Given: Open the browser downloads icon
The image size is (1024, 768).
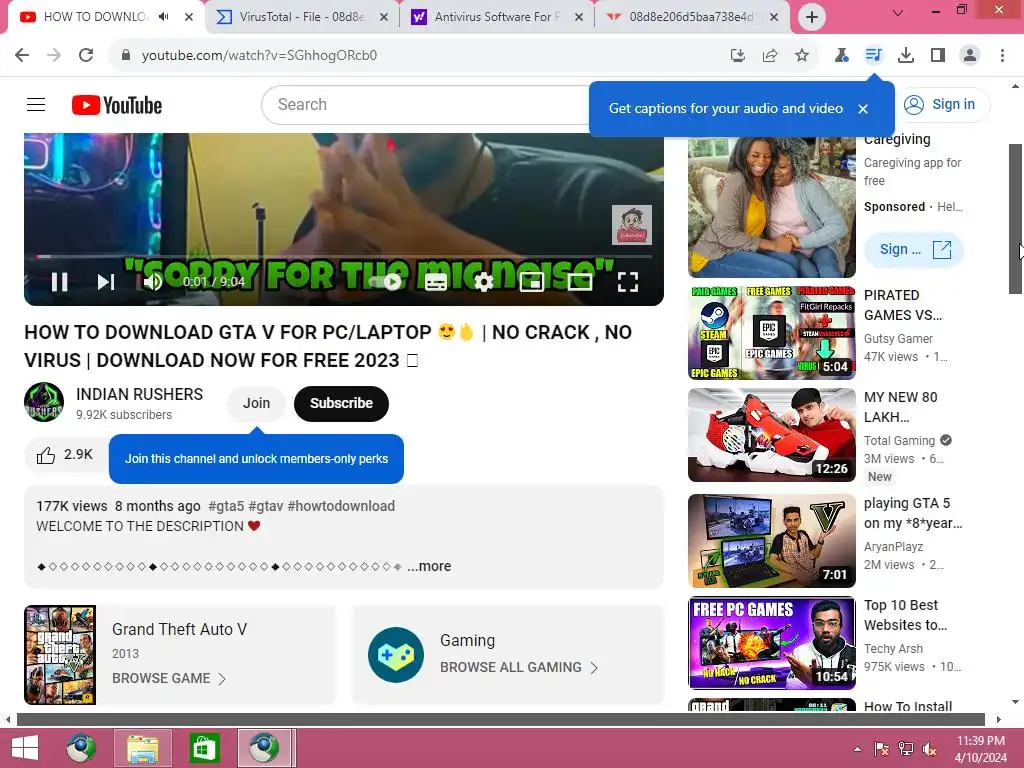Looking at the screenshot, I should tap(906, 56).
